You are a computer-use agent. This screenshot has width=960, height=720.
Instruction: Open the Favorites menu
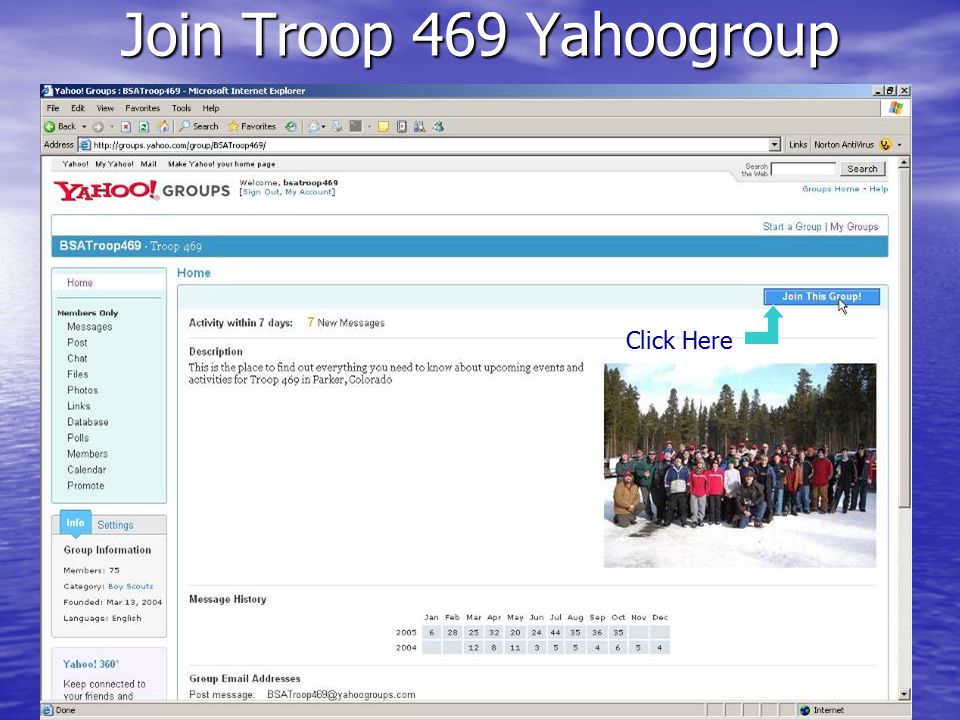click(143, 108)
